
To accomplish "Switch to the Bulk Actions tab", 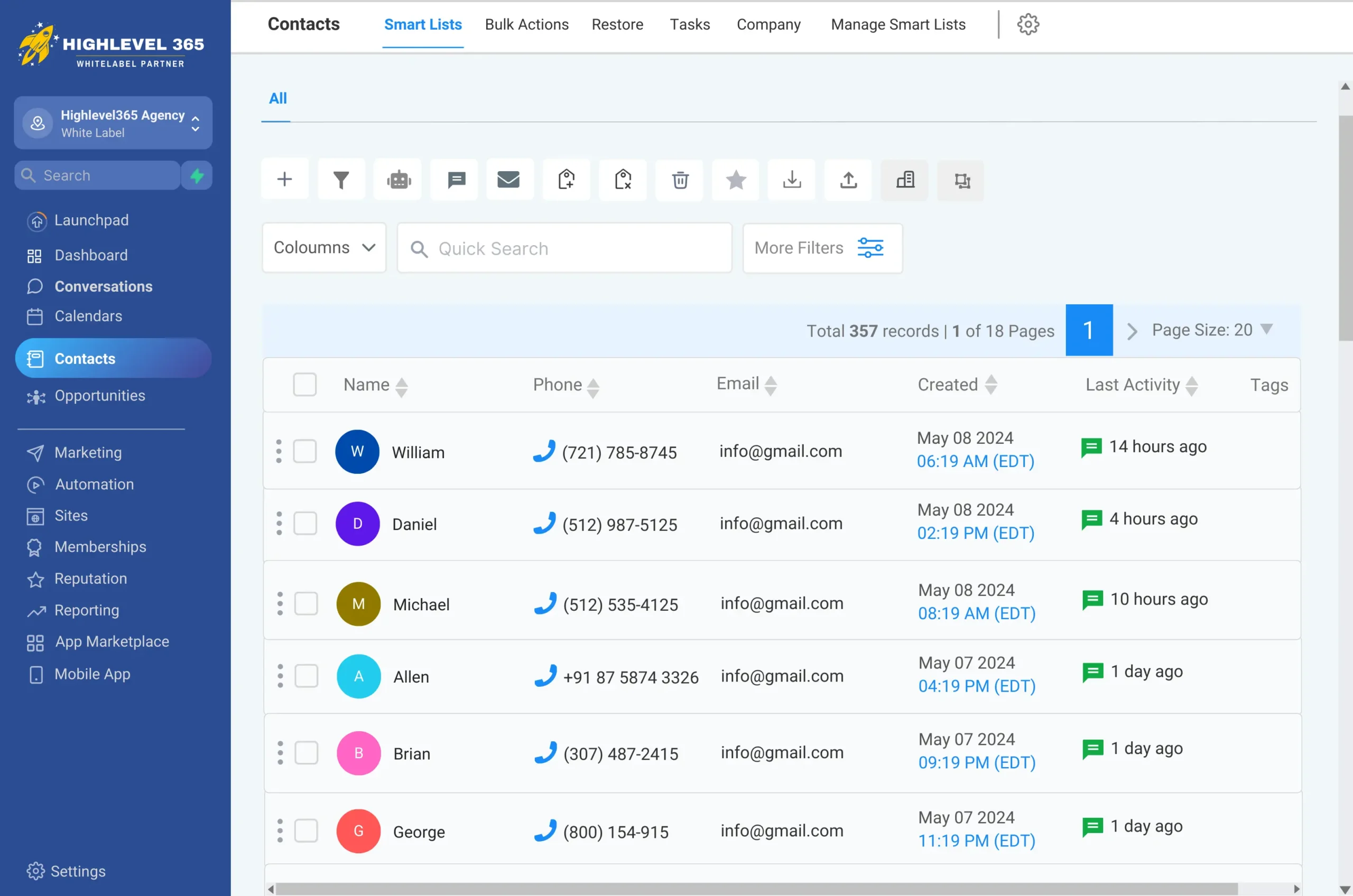I will pyautogui.click(x=526, y=25).
